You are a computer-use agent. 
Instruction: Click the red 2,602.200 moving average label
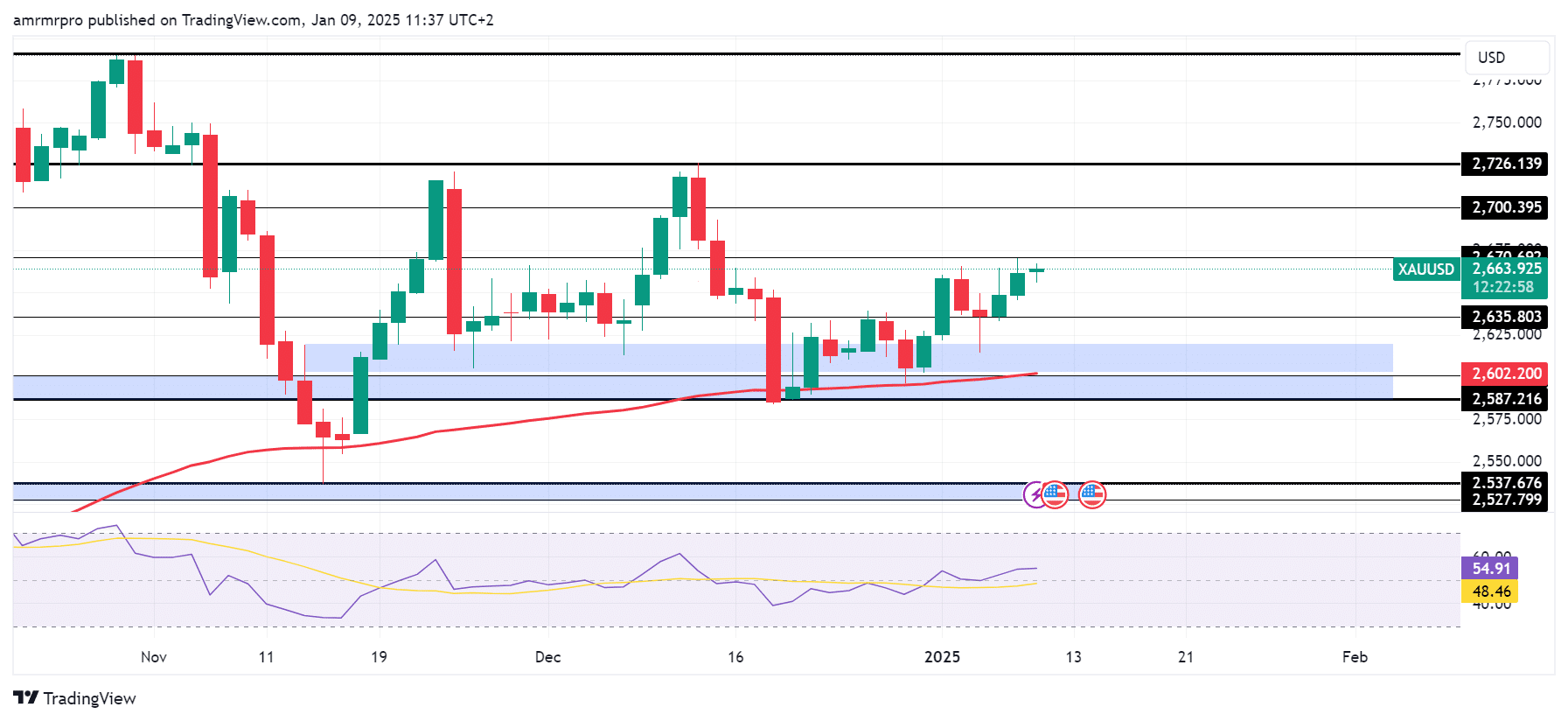click(x=1504, y=374)
